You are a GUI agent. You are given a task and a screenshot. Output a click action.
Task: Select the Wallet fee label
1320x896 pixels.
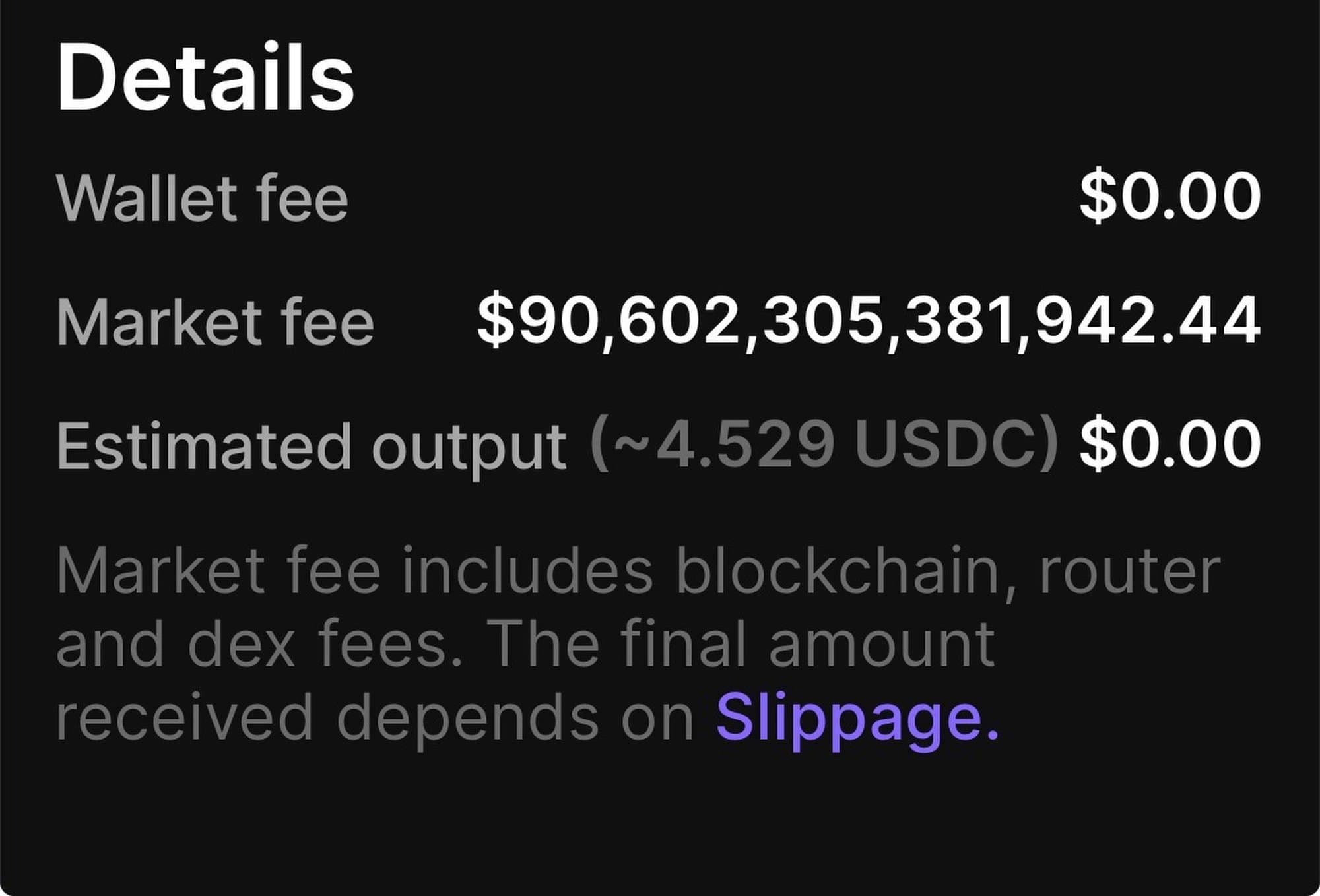point(202,199)
